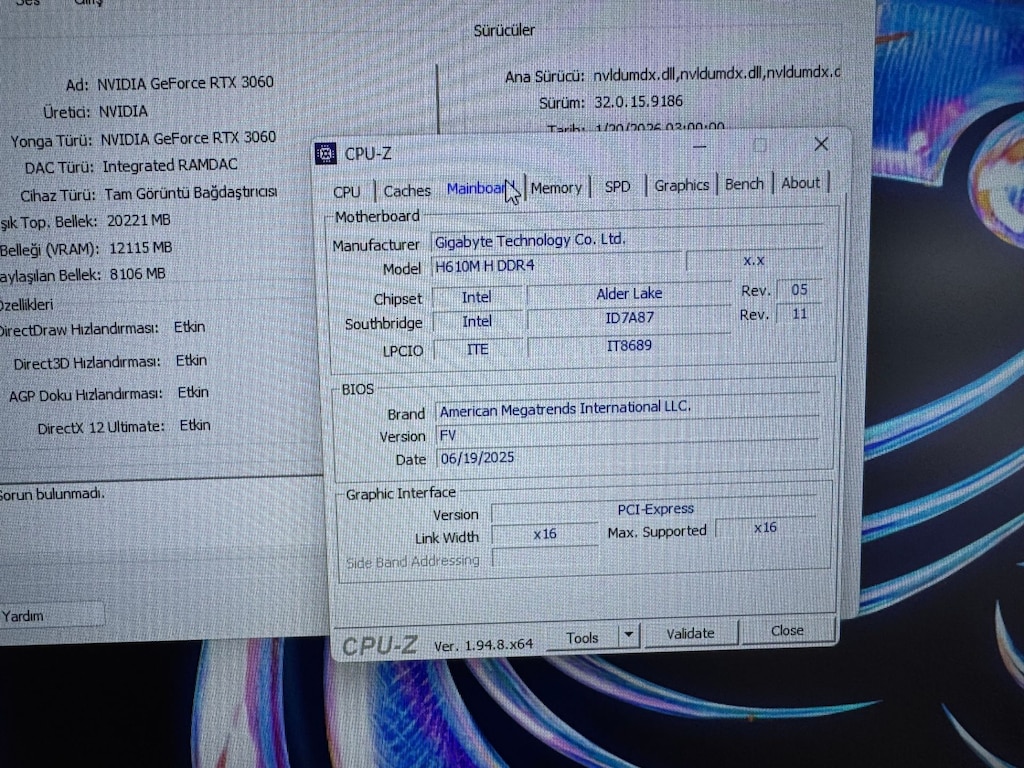Click the VRAM value 12115 MB
The height and width of the screenshot is (768, 1024).
140,248
